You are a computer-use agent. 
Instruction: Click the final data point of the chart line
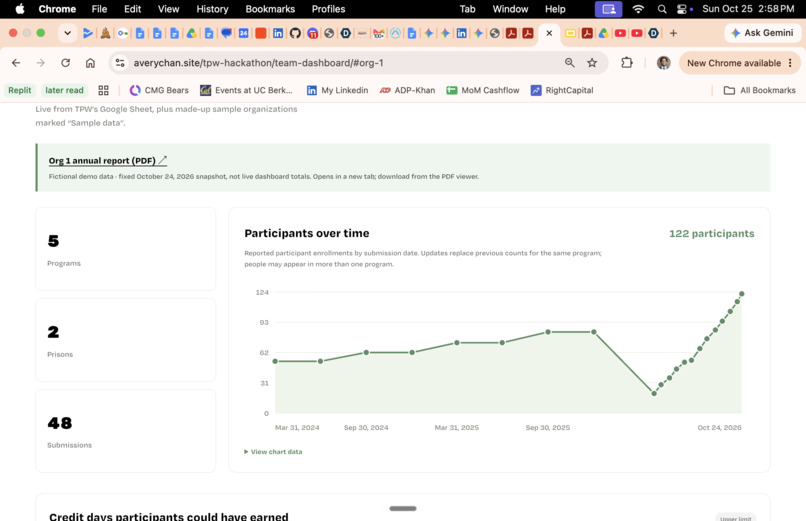741,294
